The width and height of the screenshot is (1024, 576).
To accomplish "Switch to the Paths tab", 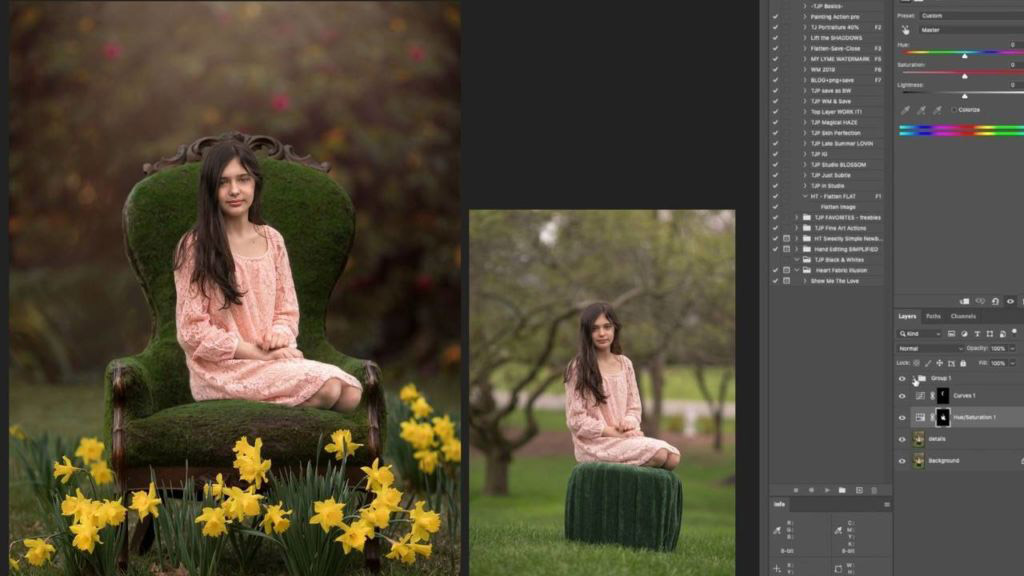I will [x=933, y=316].
